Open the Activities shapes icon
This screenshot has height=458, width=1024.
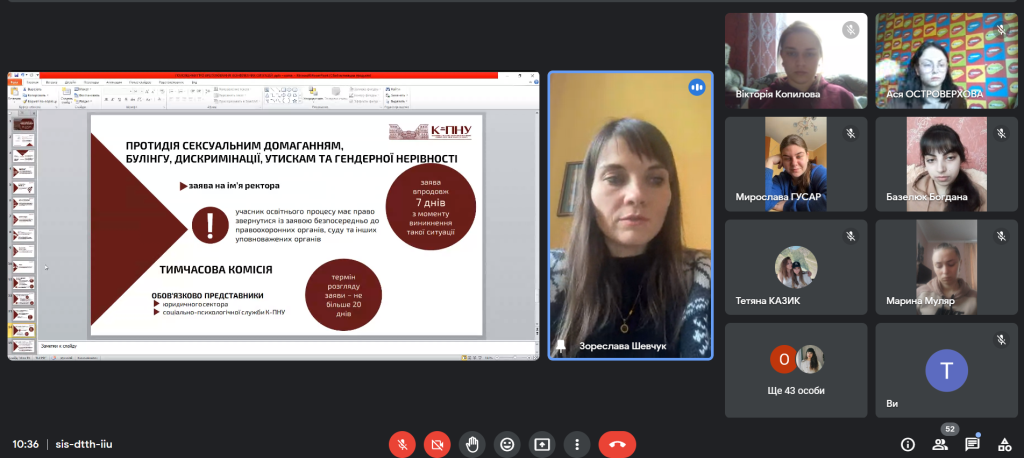[x=1003, y=444]
